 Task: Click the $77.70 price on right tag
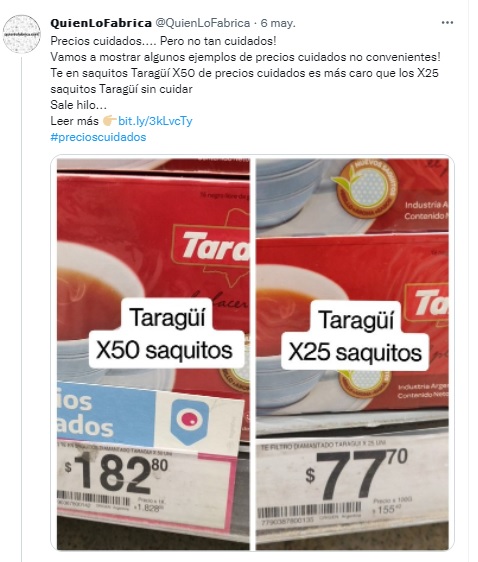point(357,474)
